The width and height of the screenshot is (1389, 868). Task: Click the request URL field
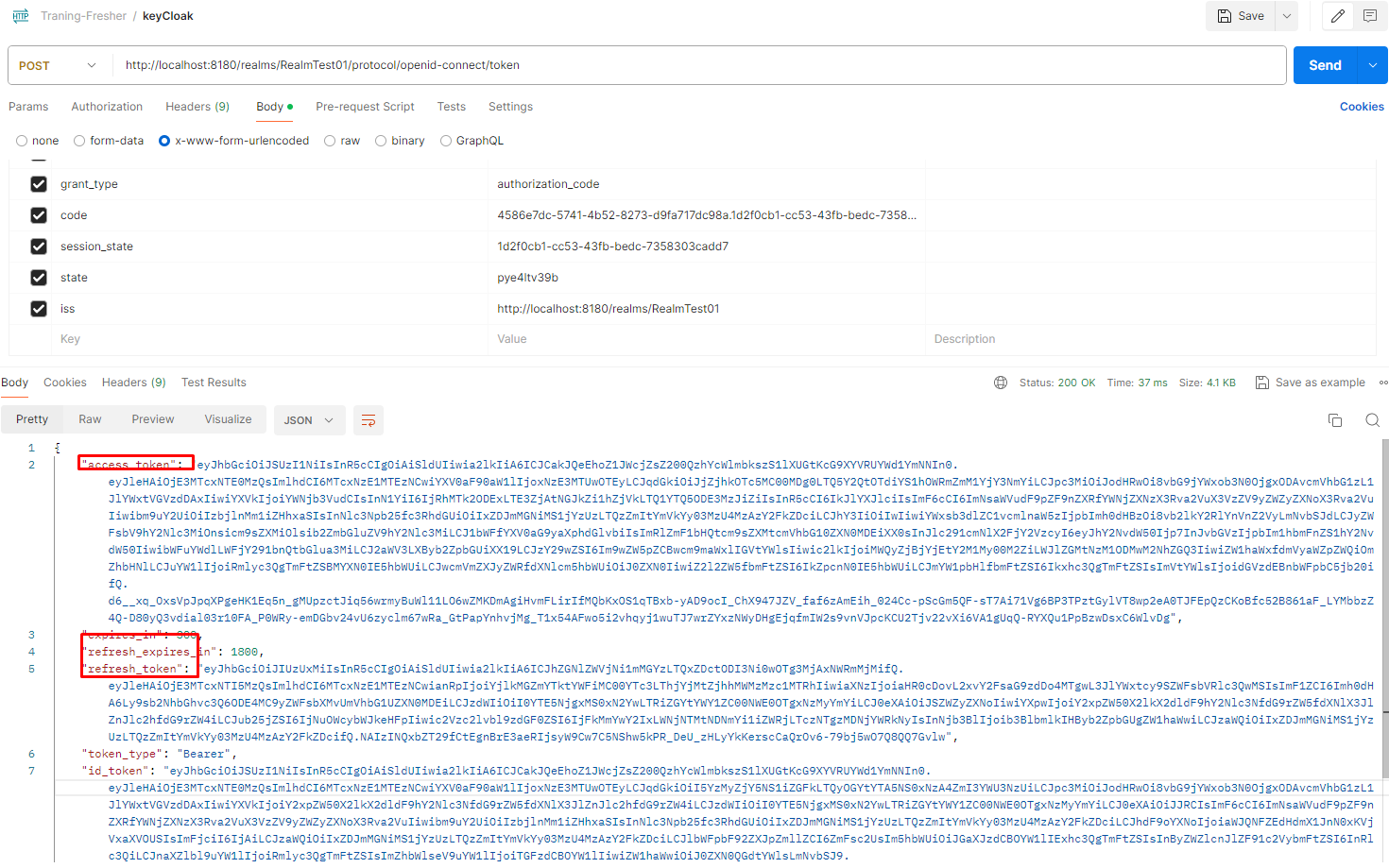pyautogui.click(x=699, y=65)
